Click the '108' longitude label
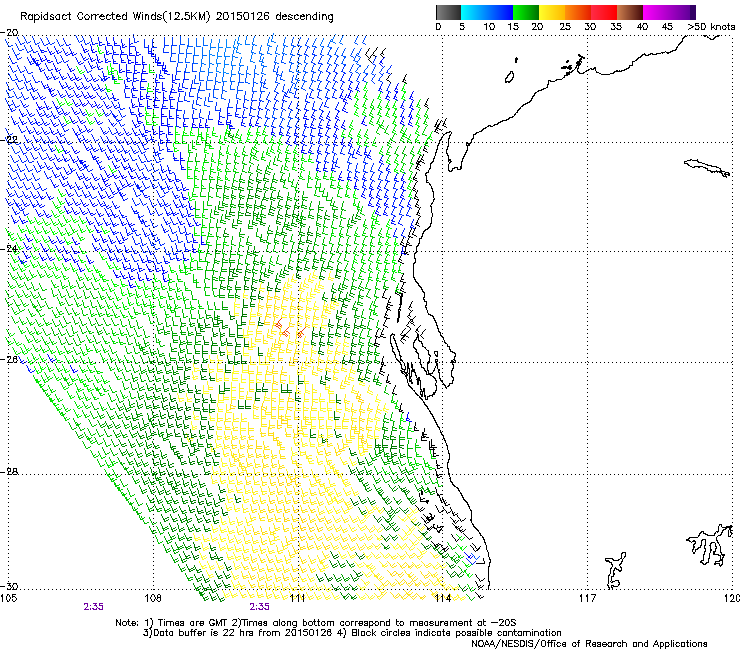The width and height of the screenshot is (740, 650). coord(153,599)
